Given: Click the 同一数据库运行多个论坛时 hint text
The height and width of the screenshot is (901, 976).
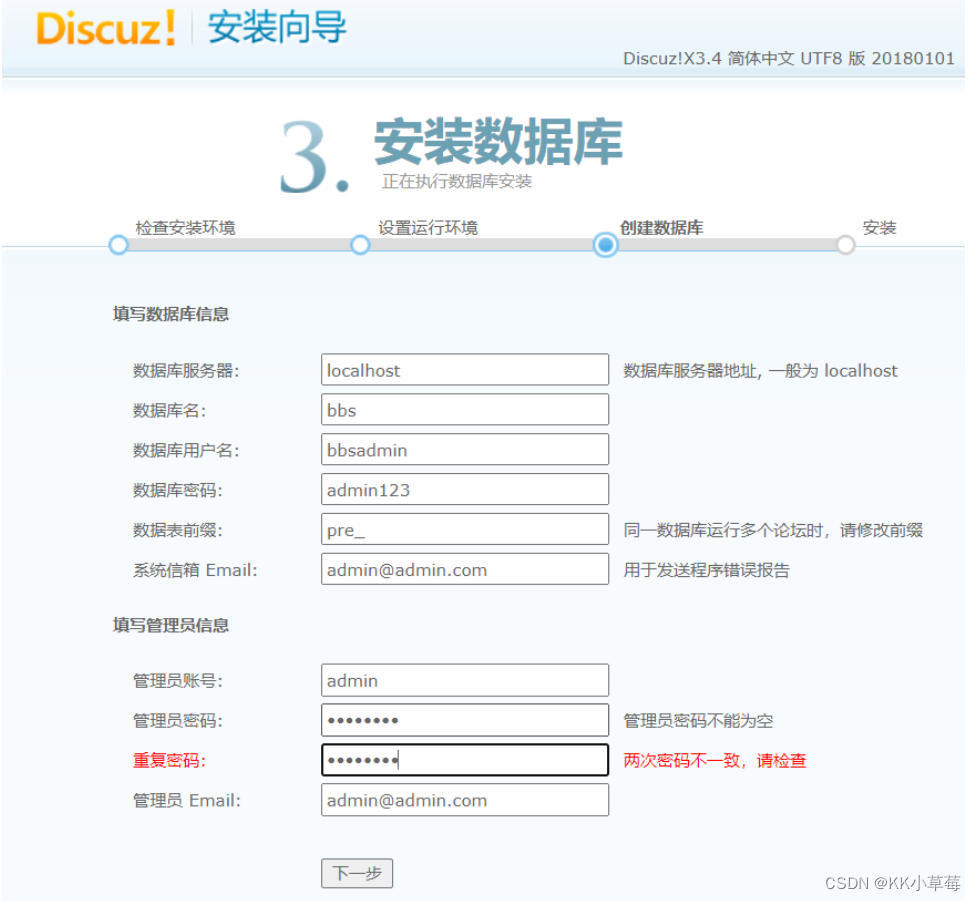Looking at the screenshot, I should [x=773, y=530].
